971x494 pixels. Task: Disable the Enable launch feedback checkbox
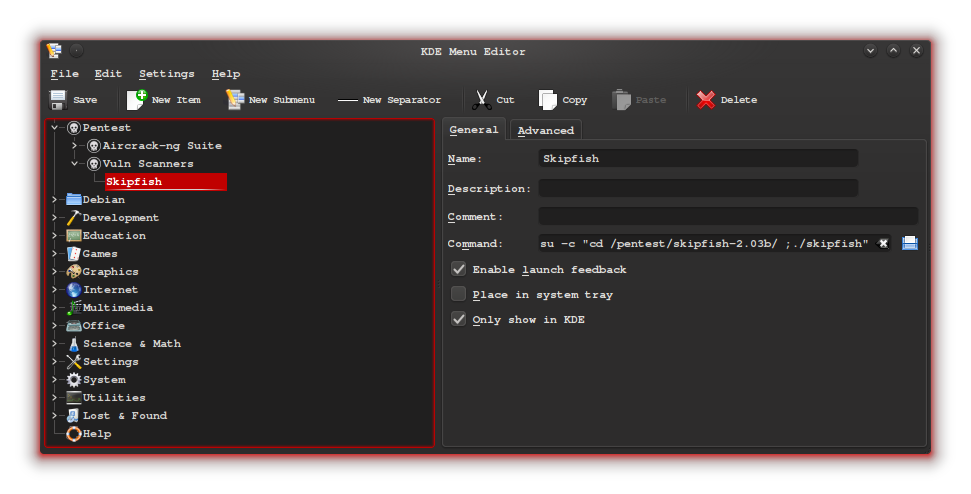click(459, 269)
